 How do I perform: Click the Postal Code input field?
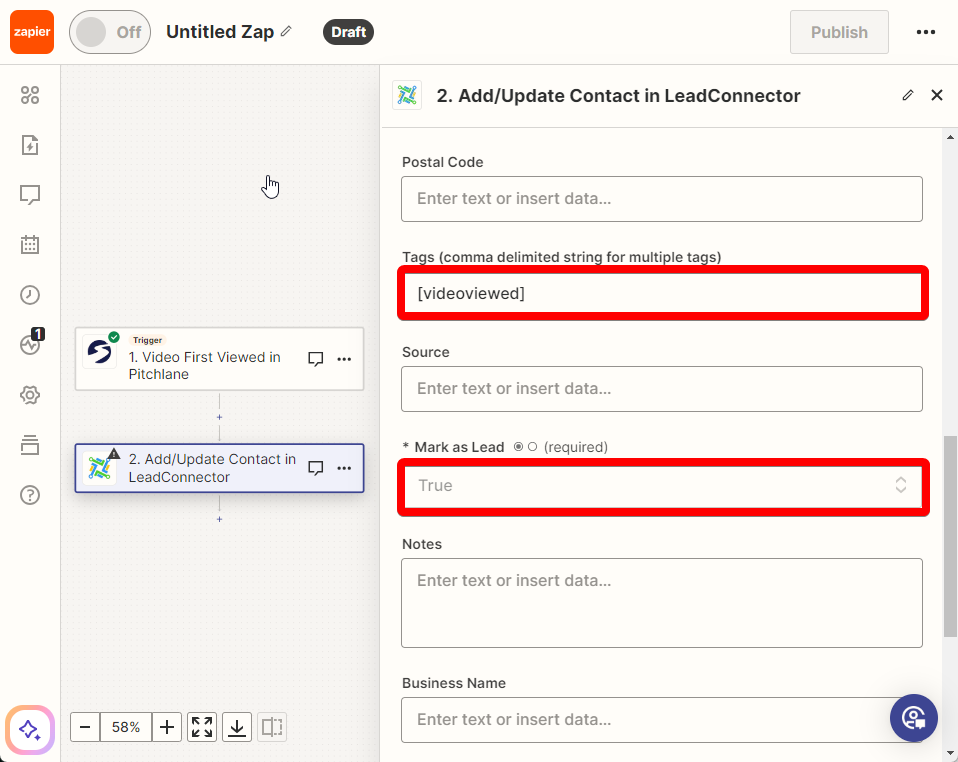(662, 199)
